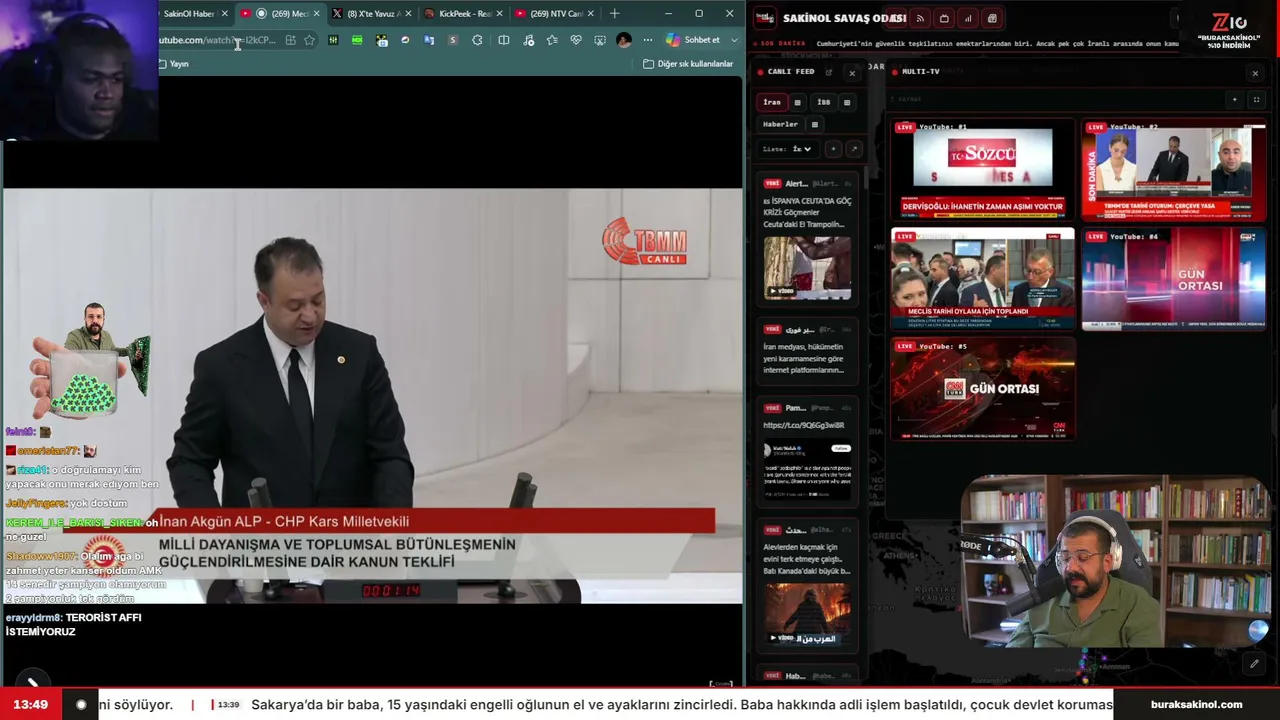Click the buraksakinol.com link
The image size is (1280, 720).
(x=1196, y=704)
